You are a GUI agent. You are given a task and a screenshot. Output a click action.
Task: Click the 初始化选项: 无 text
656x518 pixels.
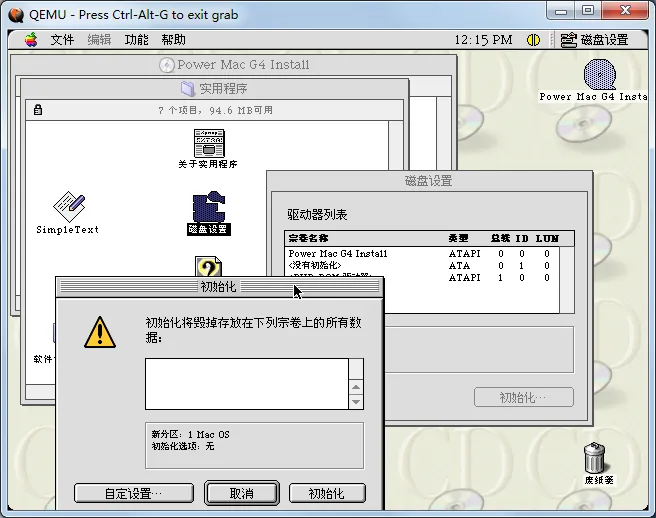point(183,446)
